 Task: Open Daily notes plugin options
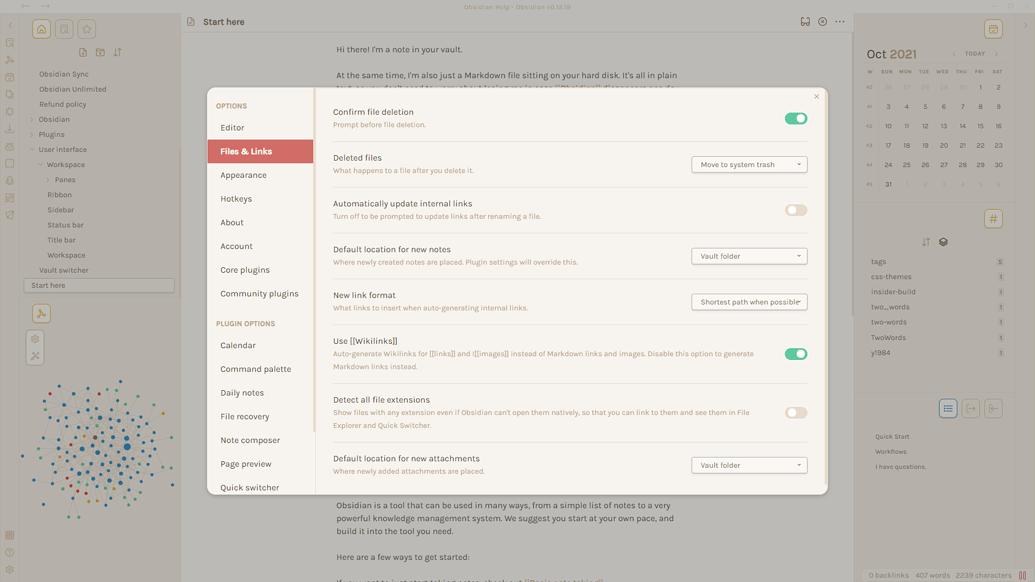(x=260, y=393)
